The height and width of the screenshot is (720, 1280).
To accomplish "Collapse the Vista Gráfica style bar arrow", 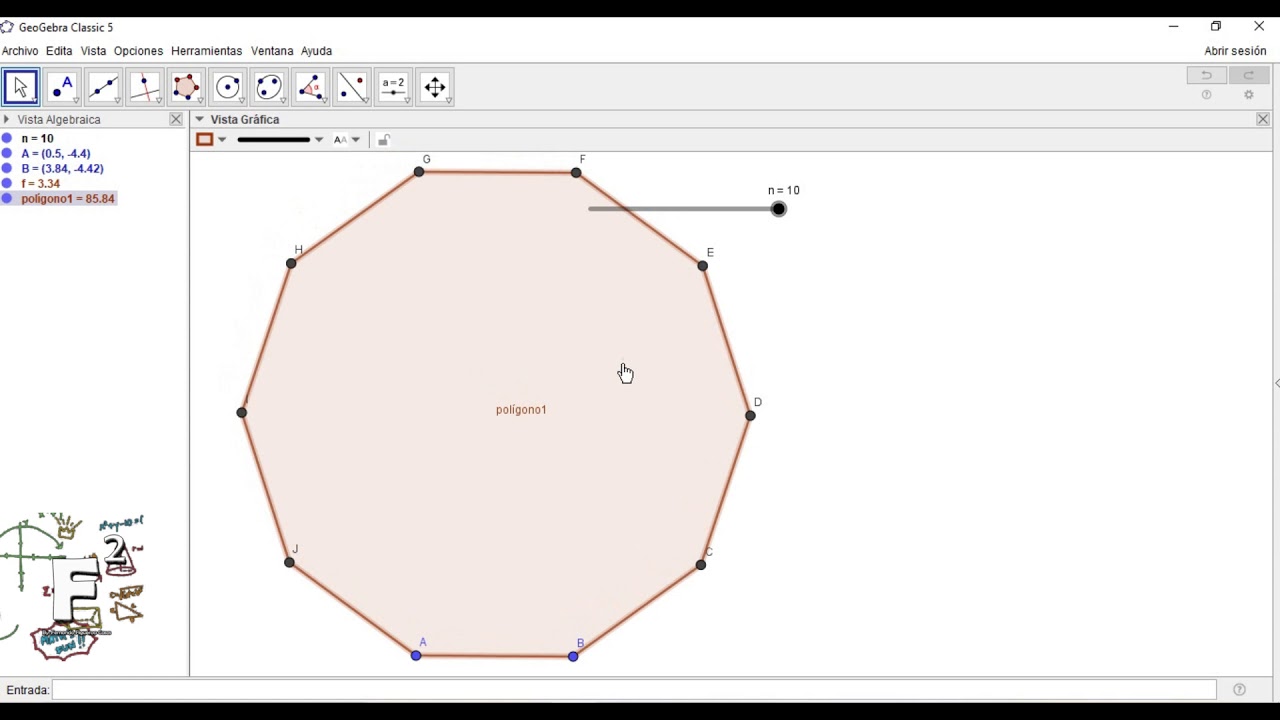I will (x=199, y=119).
